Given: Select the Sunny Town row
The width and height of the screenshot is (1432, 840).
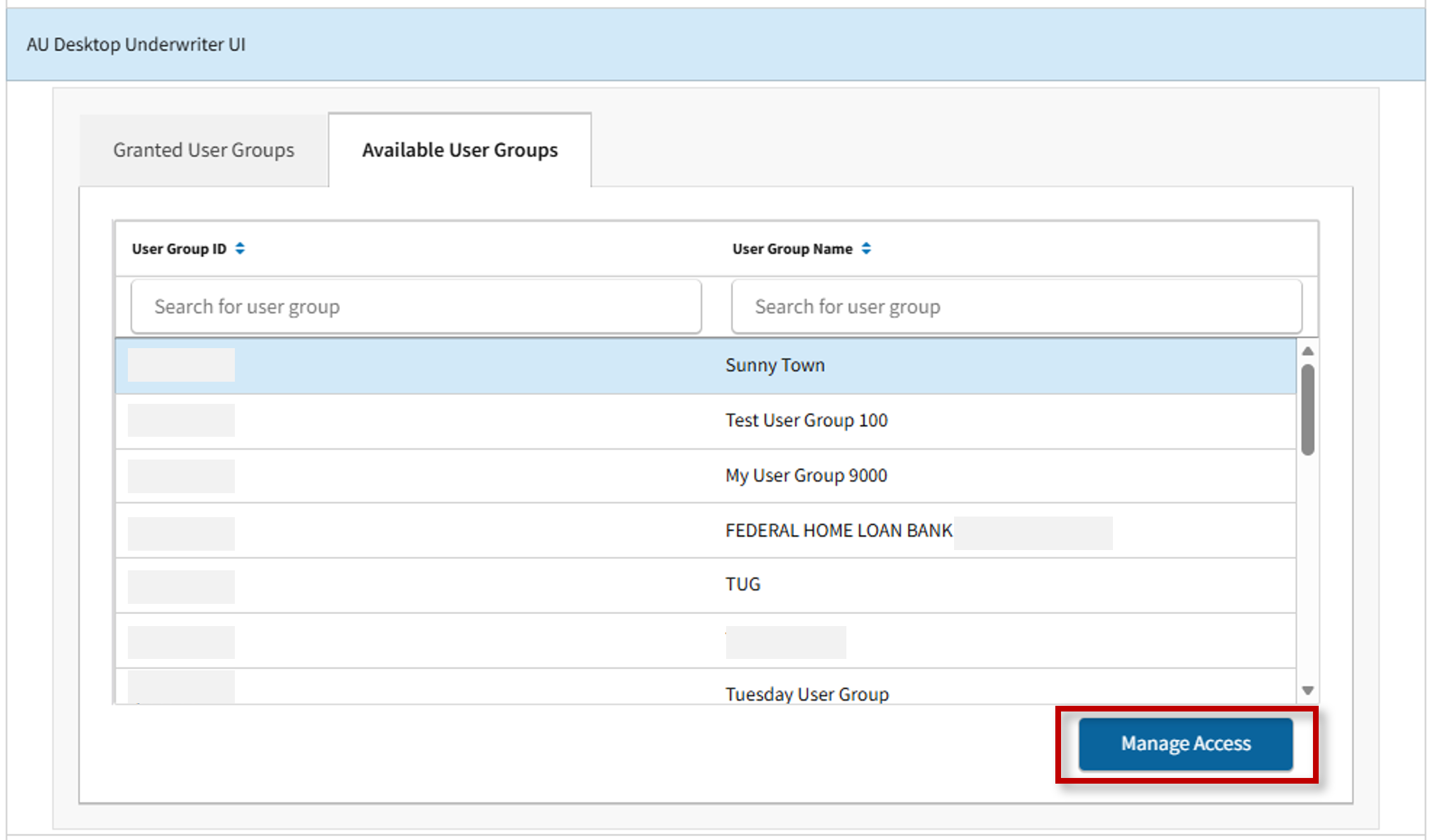Looking at the screenshot, I should [706, 366].
